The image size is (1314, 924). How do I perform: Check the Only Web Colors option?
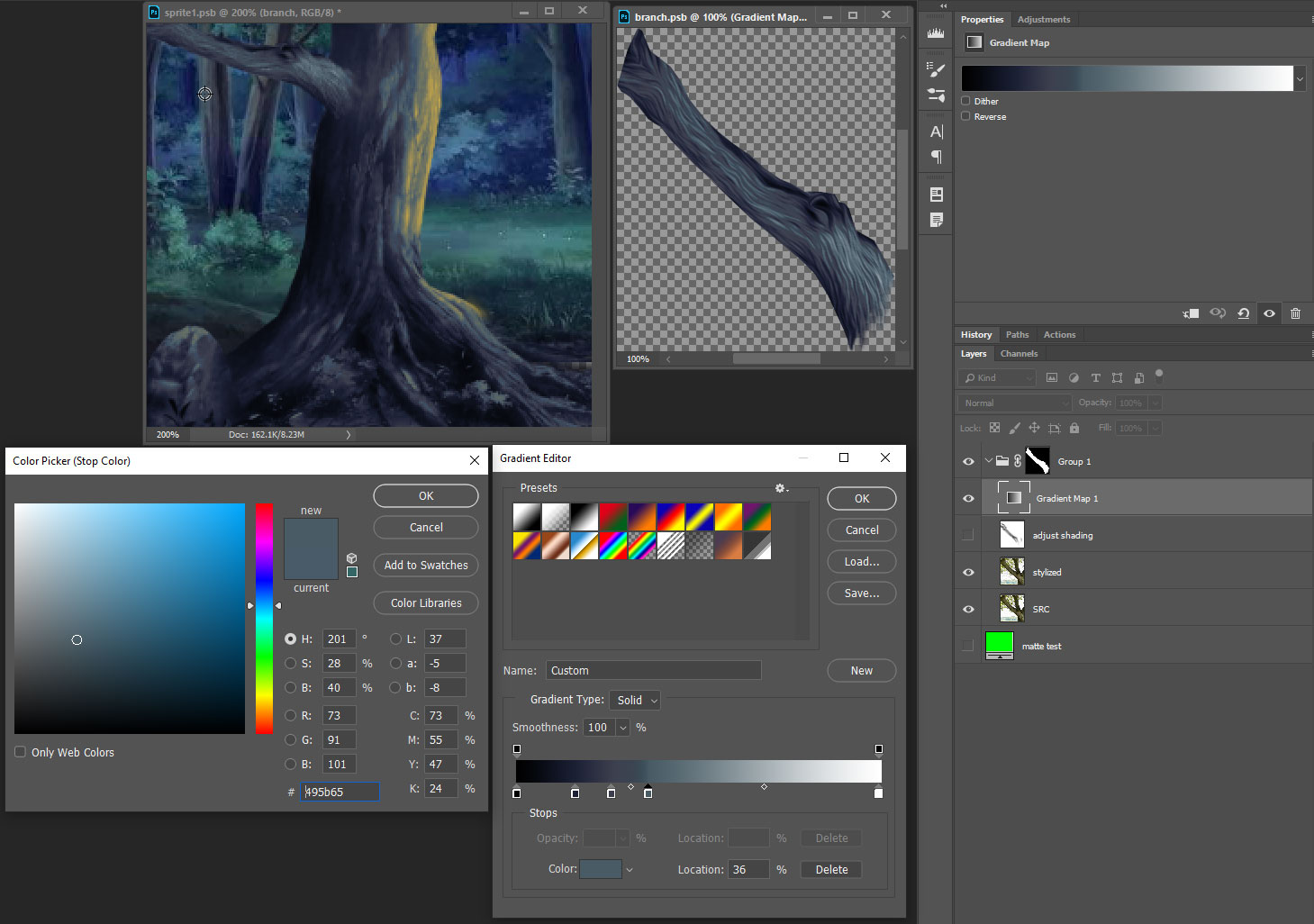tap(20, 752)
